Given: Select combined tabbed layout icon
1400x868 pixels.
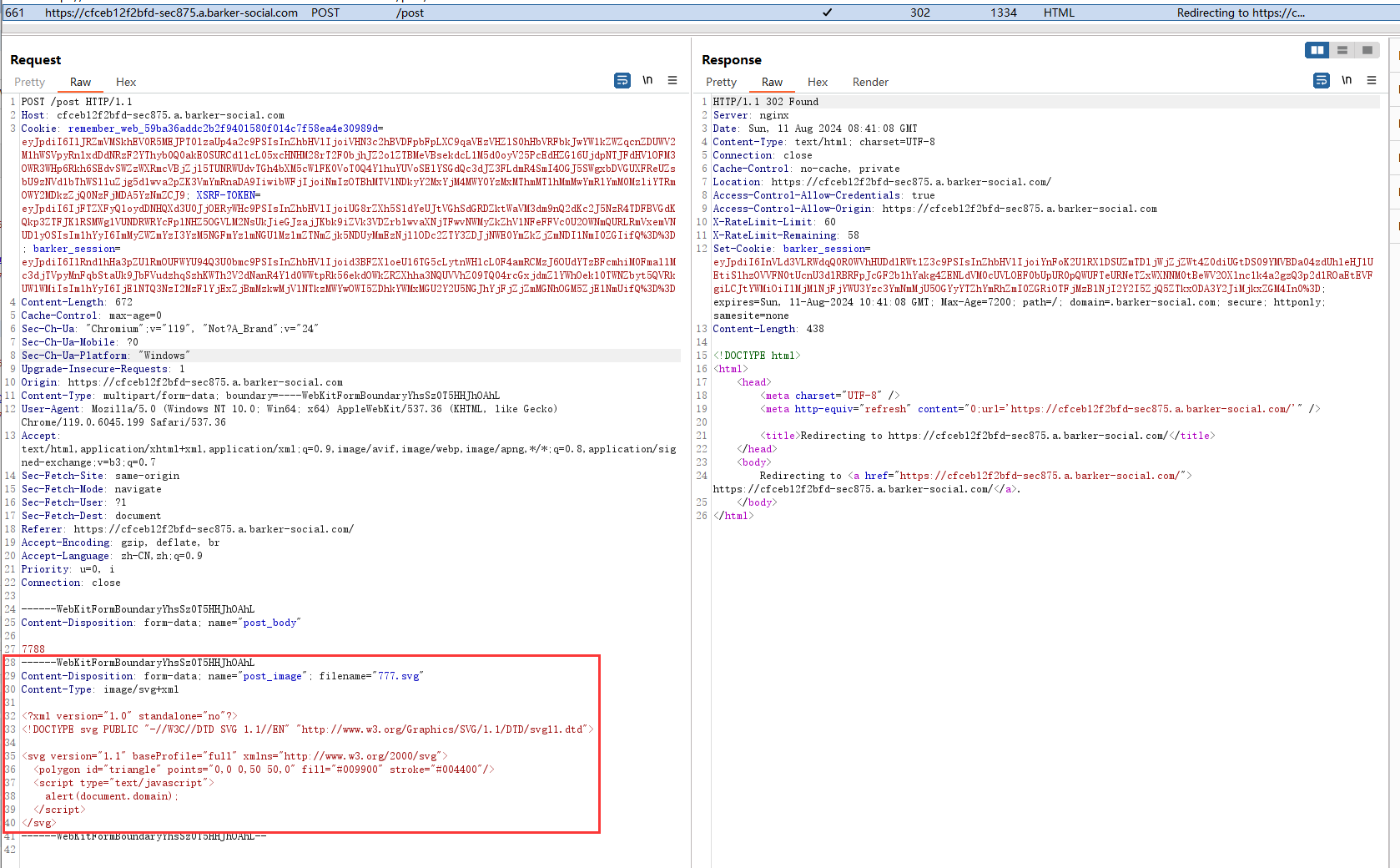Looking at the screenshot, I should (x=1367, y=50).
